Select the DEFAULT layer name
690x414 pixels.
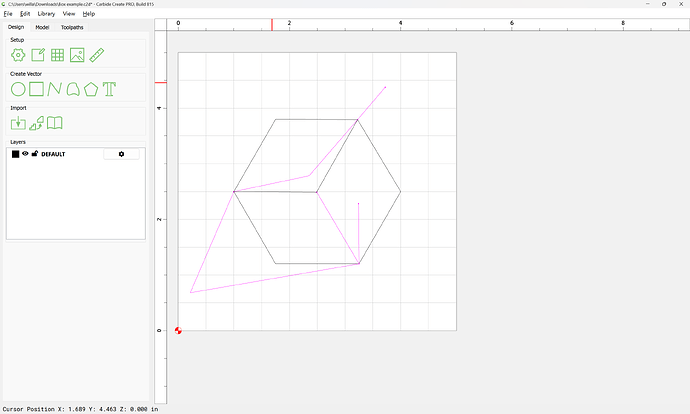click(53, 154)
